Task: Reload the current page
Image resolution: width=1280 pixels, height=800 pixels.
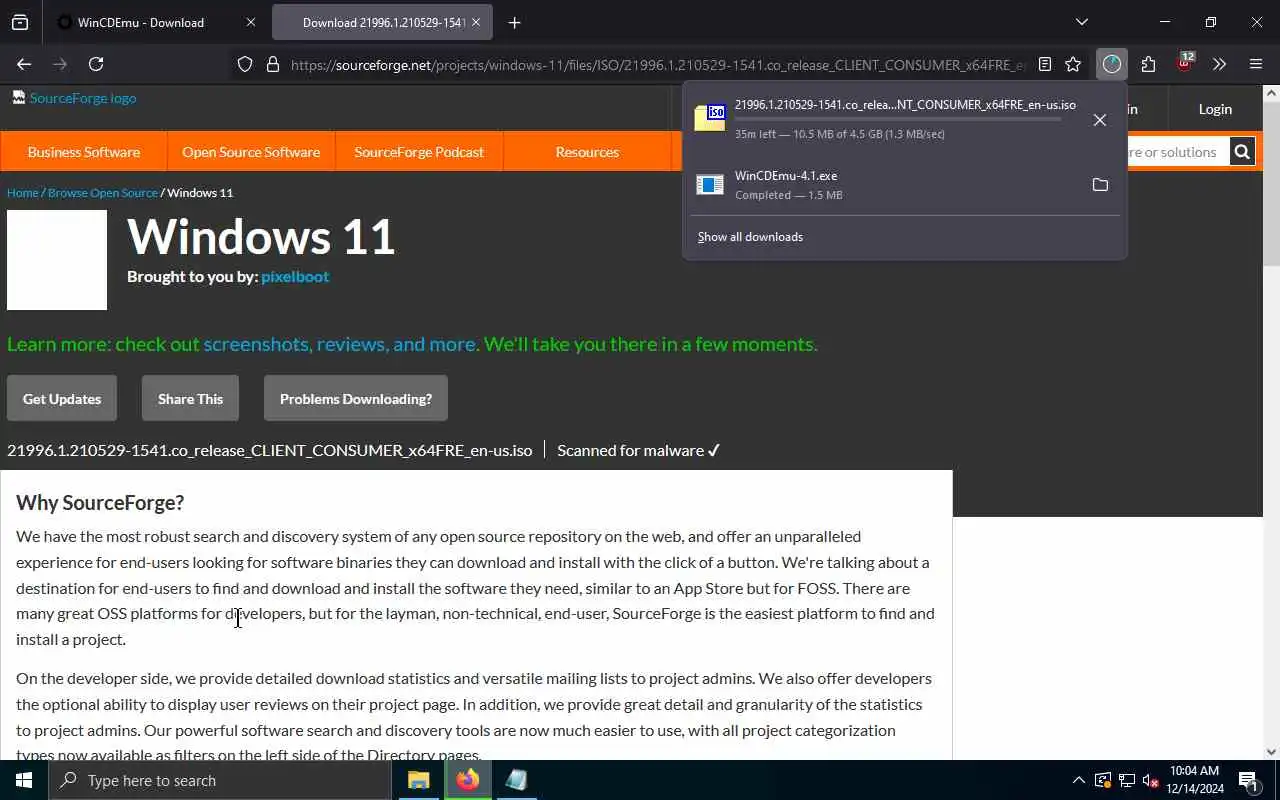Action: (x=96, y=64)
